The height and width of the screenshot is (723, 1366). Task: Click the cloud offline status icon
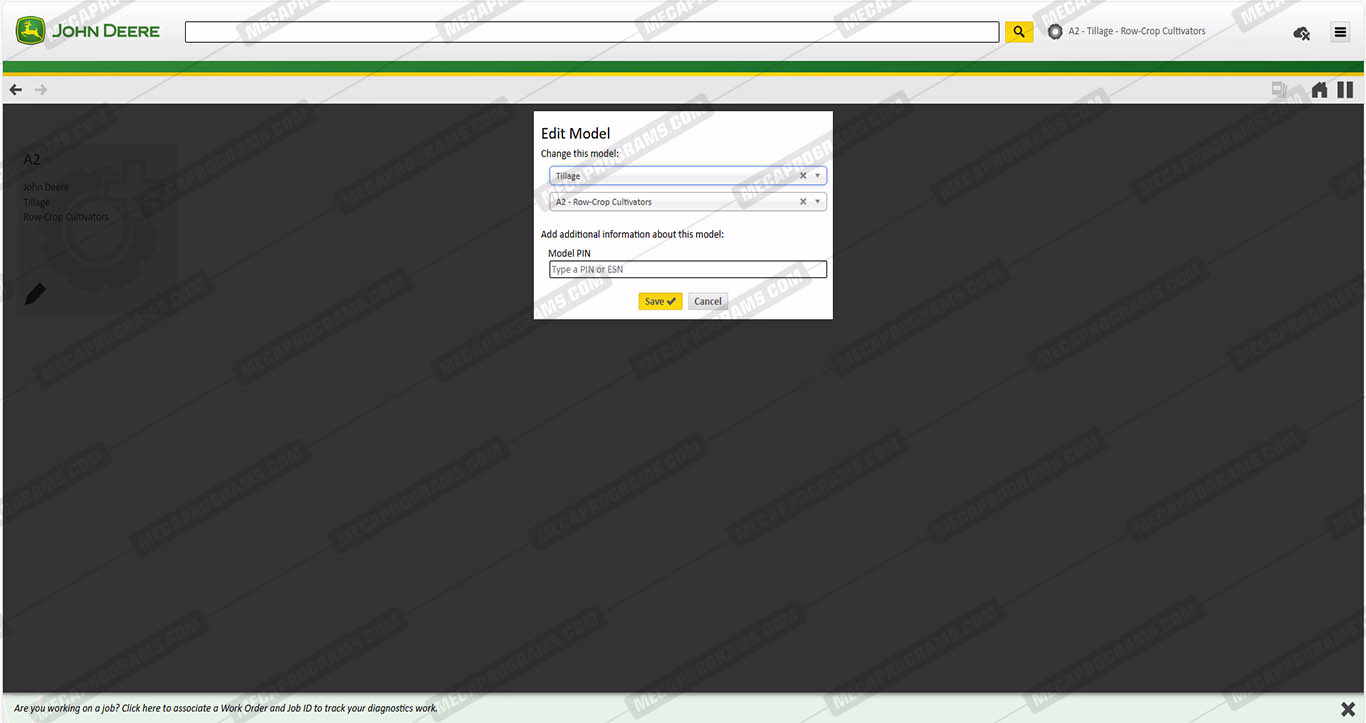pos(1301,33)
